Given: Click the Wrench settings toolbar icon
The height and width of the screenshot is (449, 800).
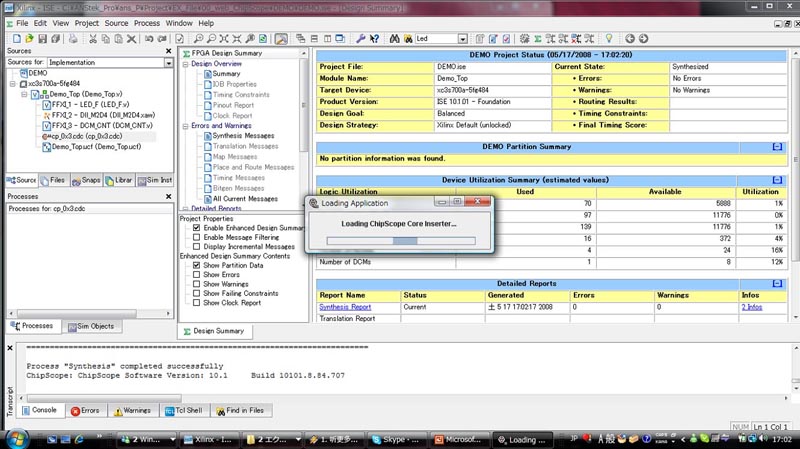Looking at the screenshot, I should [x=361, y=39].
